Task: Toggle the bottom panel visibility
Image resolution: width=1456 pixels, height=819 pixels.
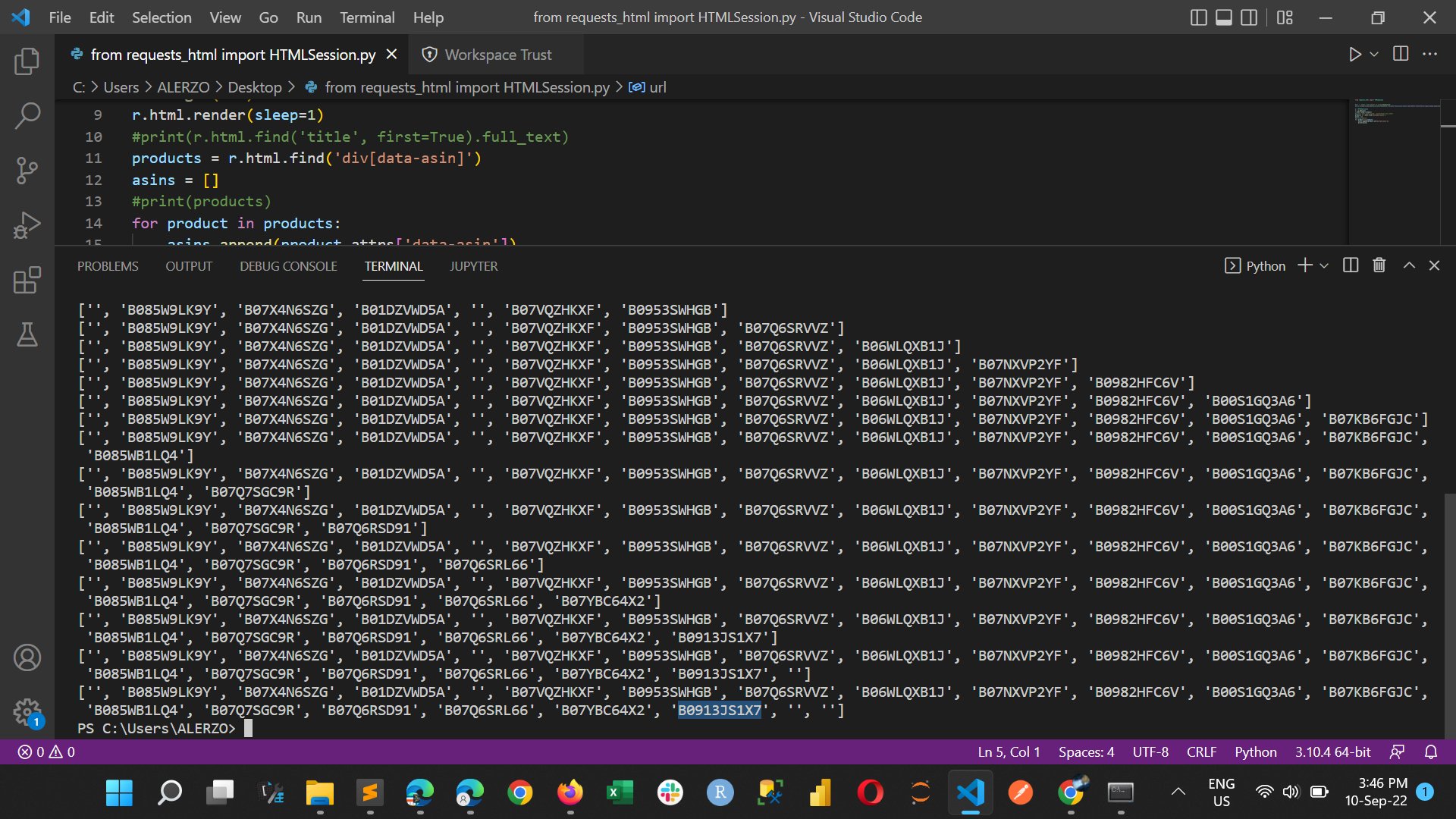Action: point(1223,17)
